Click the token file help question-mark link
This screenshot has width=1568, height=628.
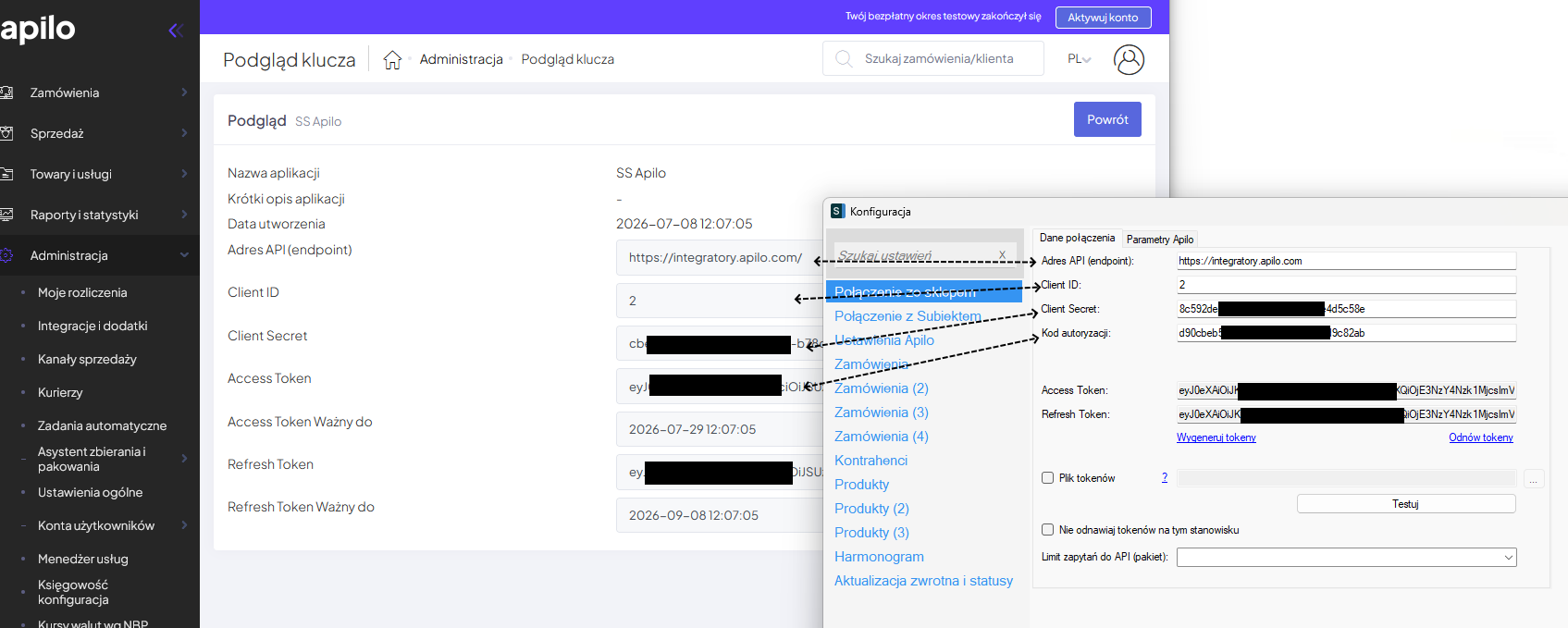[1165, 478]
